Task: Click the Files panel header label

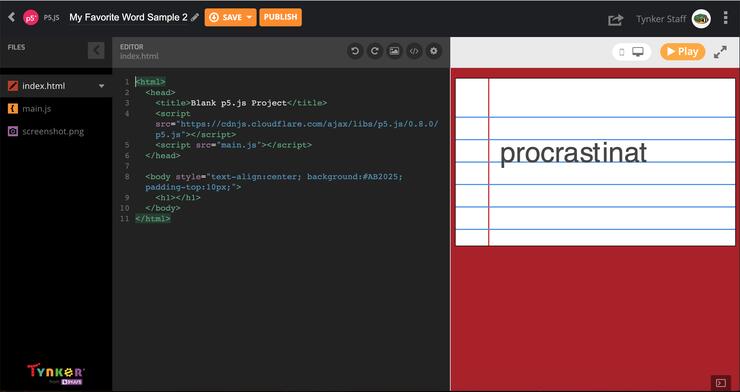Action: pyautogui.click(x=17, y=47)
